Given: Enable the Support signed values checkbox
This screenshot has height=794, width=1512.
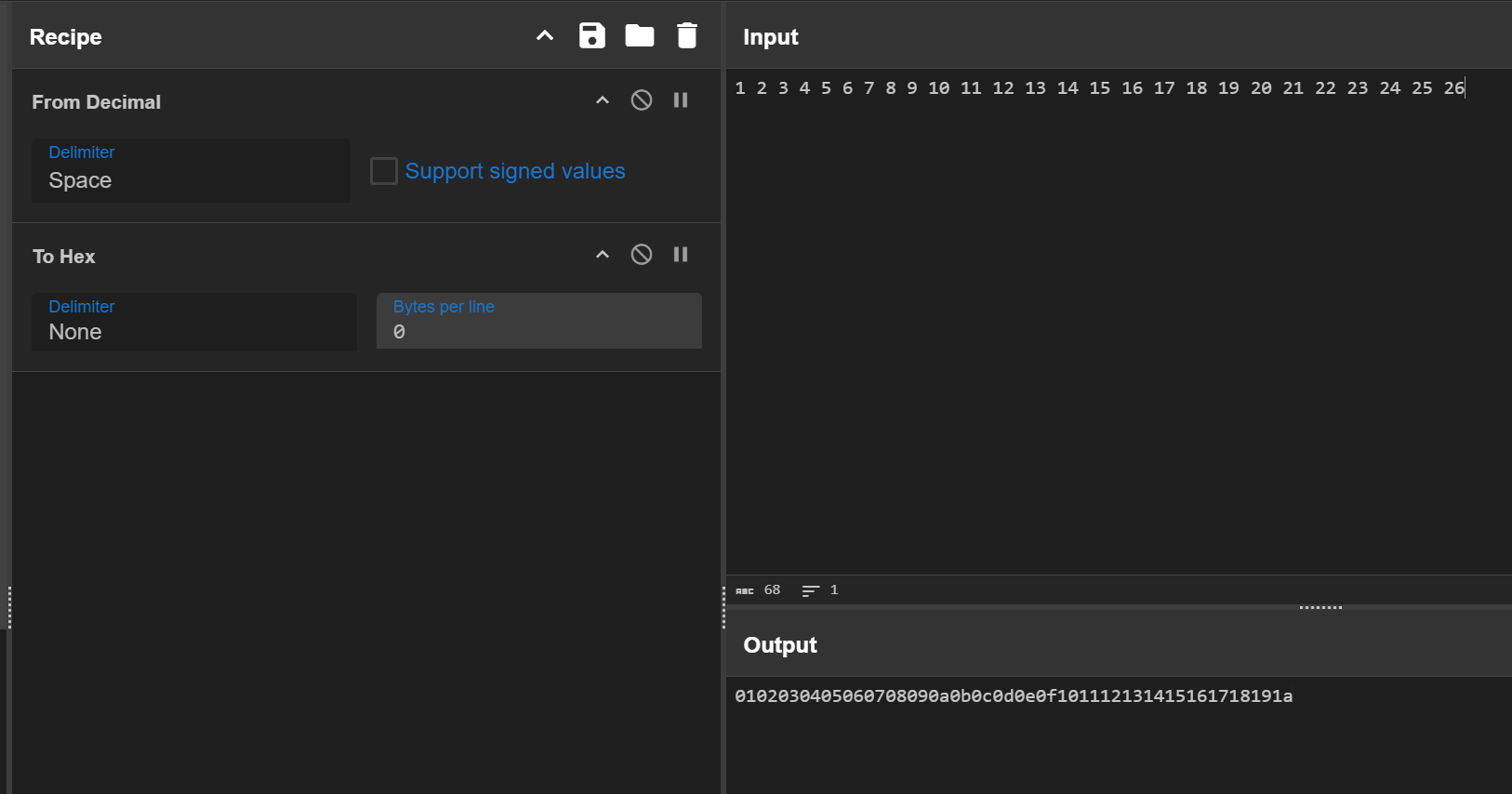Looking at the screenshot, I should 384,171.
